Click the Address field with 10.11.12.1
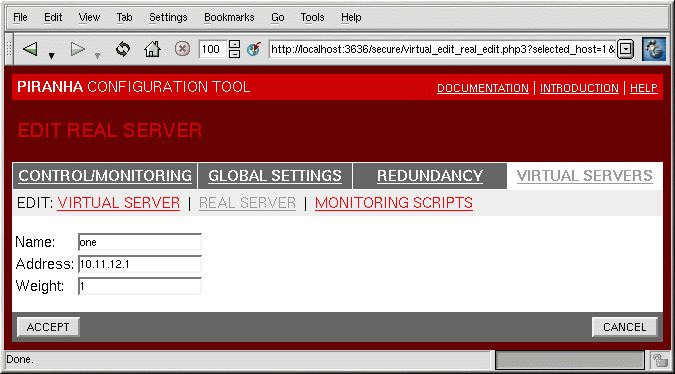Image resolution: width=675 pixels, height=374 pixels. (x=140, y=264)
